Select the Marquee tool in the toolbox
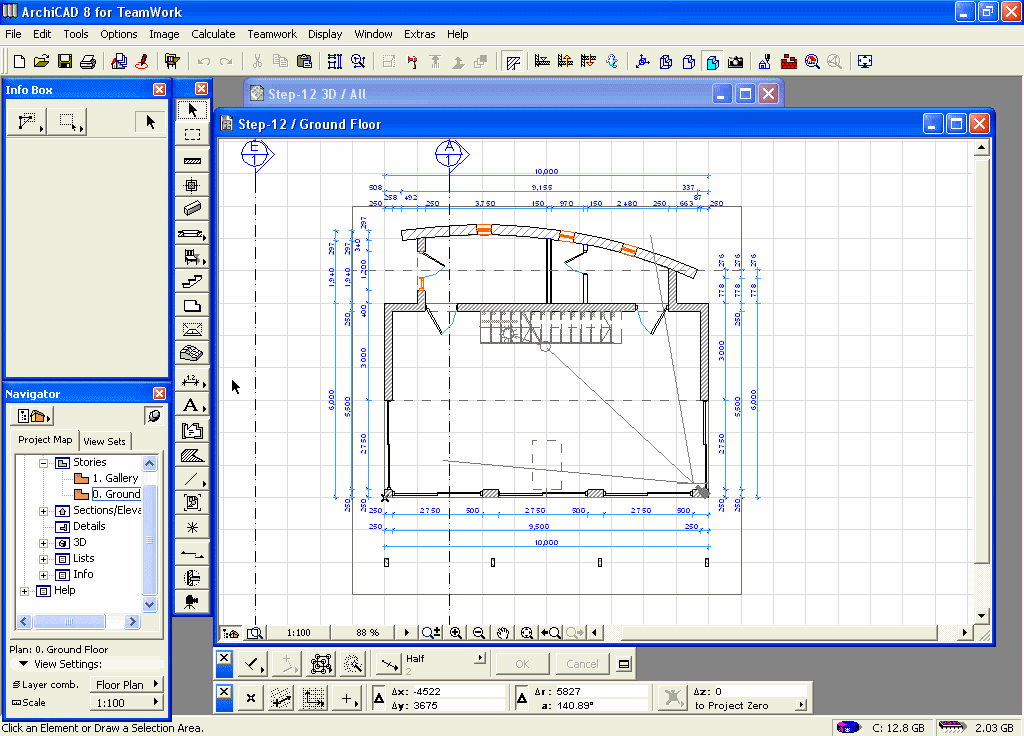1024x736 pixels. [192, 134]
